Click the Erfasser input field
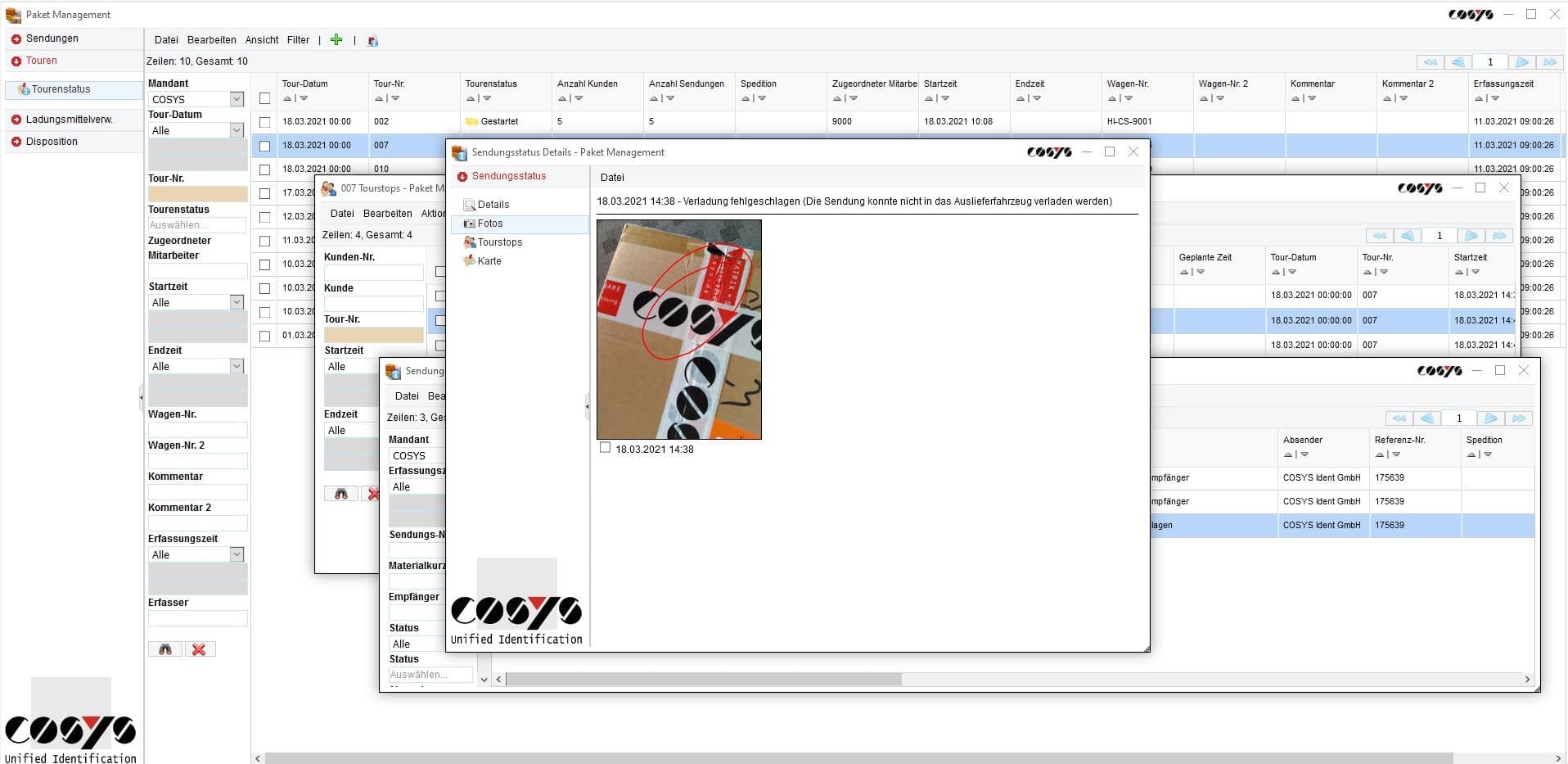Viewport: 1568px width, 764px height. click(x=197, y=618)
